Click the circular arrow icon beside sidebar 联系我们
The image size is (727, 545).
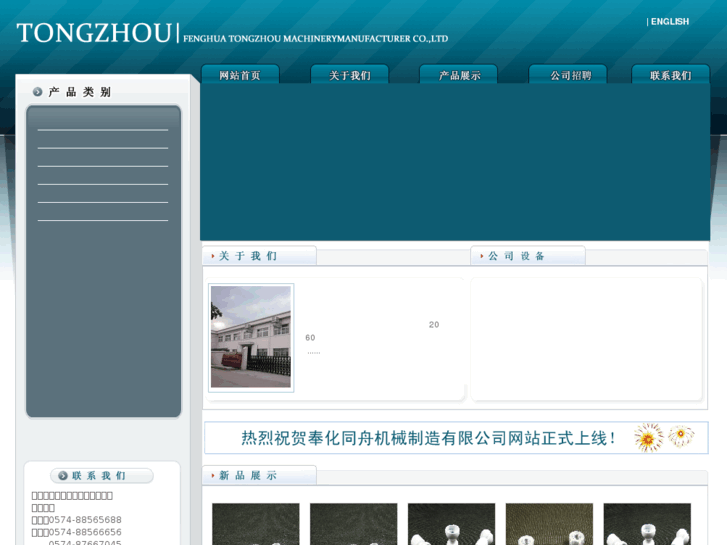point(63,475)
